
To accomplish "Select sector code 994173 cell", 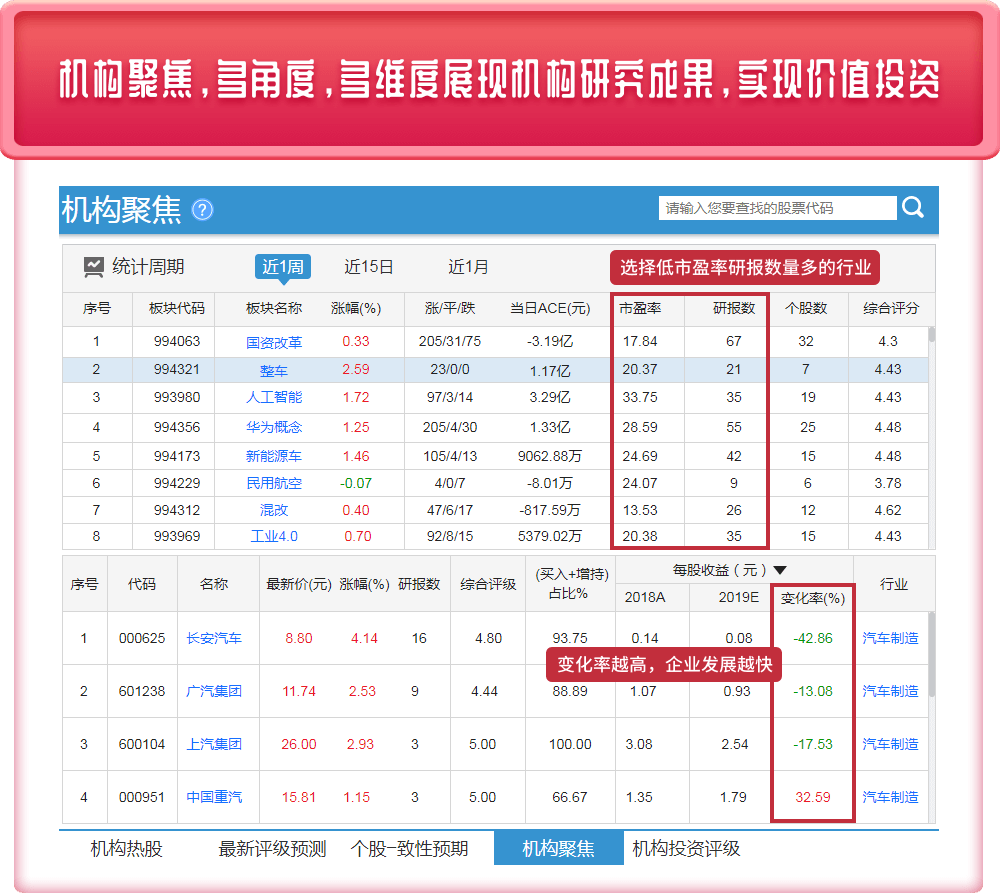I will coord(177,456).
